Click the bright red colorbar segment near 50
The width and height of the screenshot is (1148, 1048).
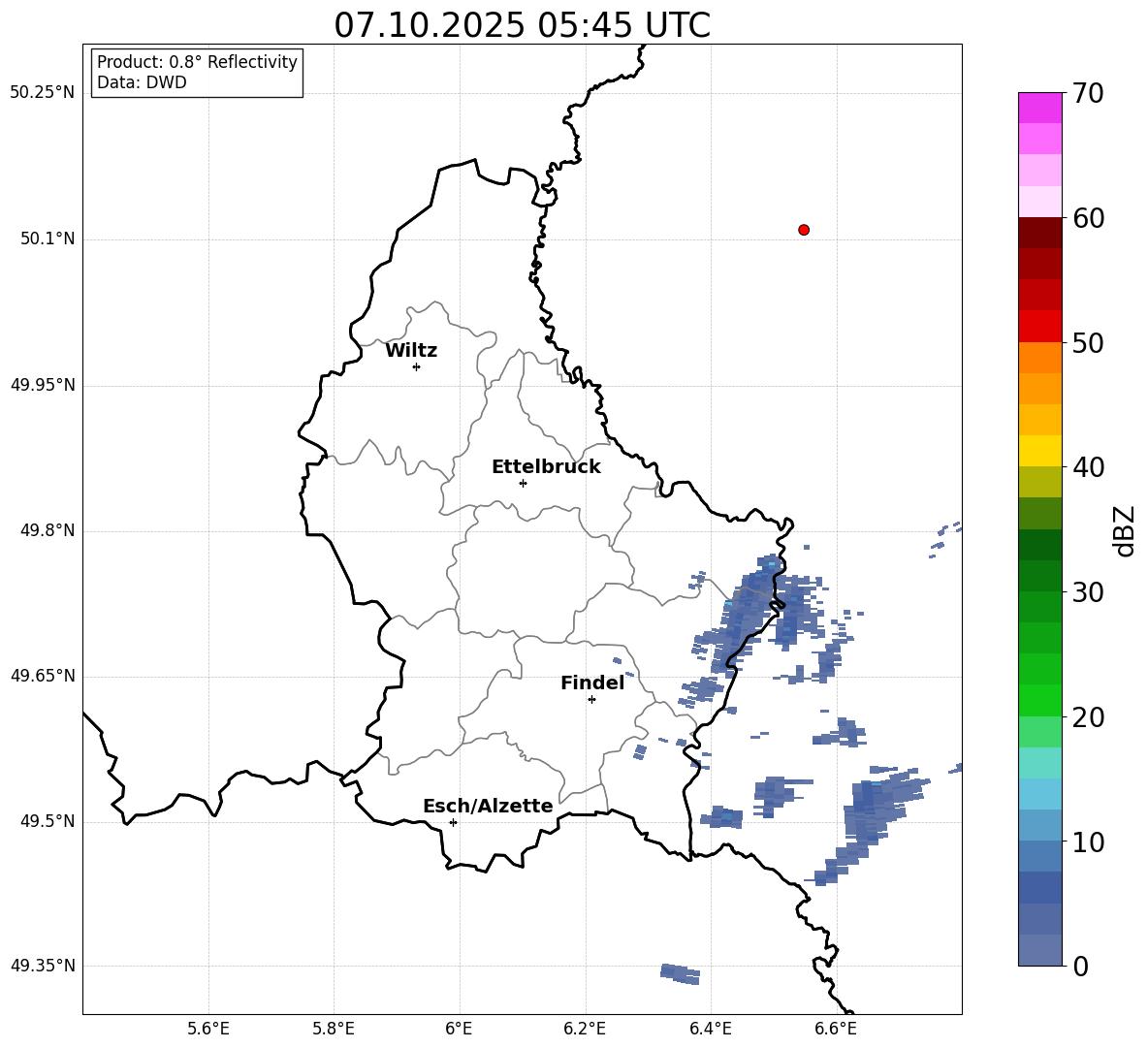pos(1039,327)
